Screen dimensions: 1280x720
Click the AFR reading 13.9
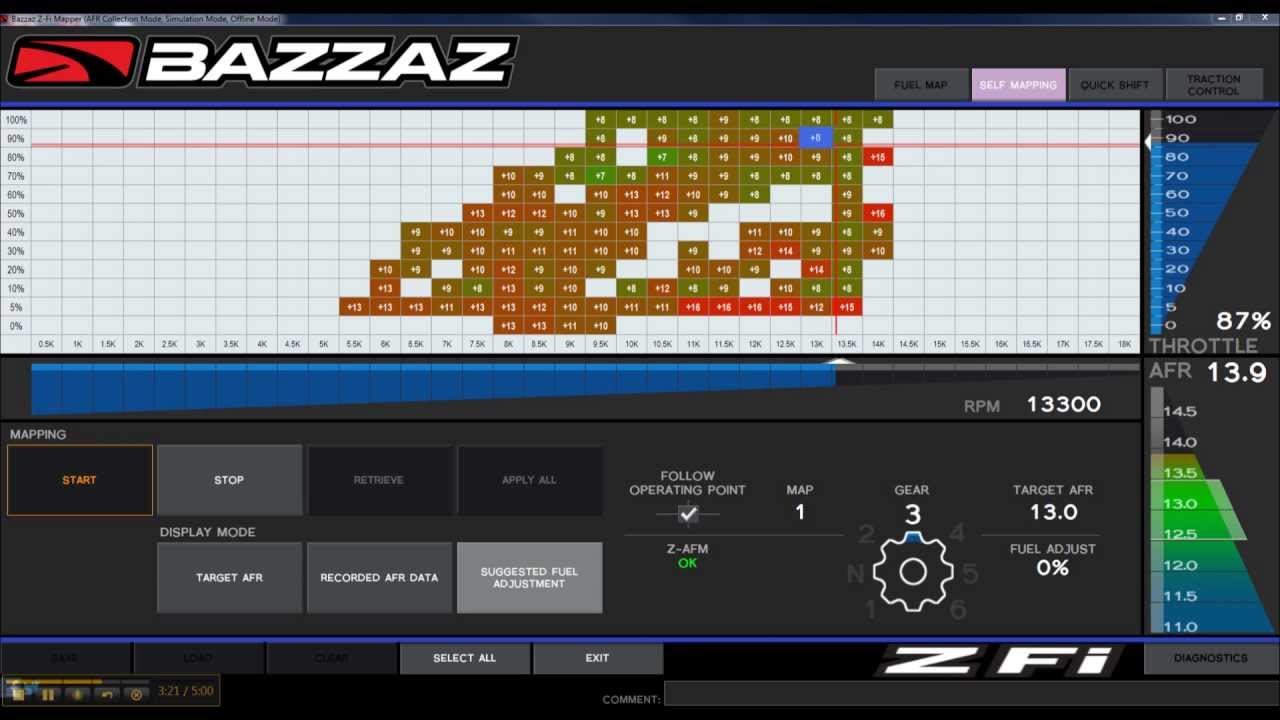point(1237,373)
